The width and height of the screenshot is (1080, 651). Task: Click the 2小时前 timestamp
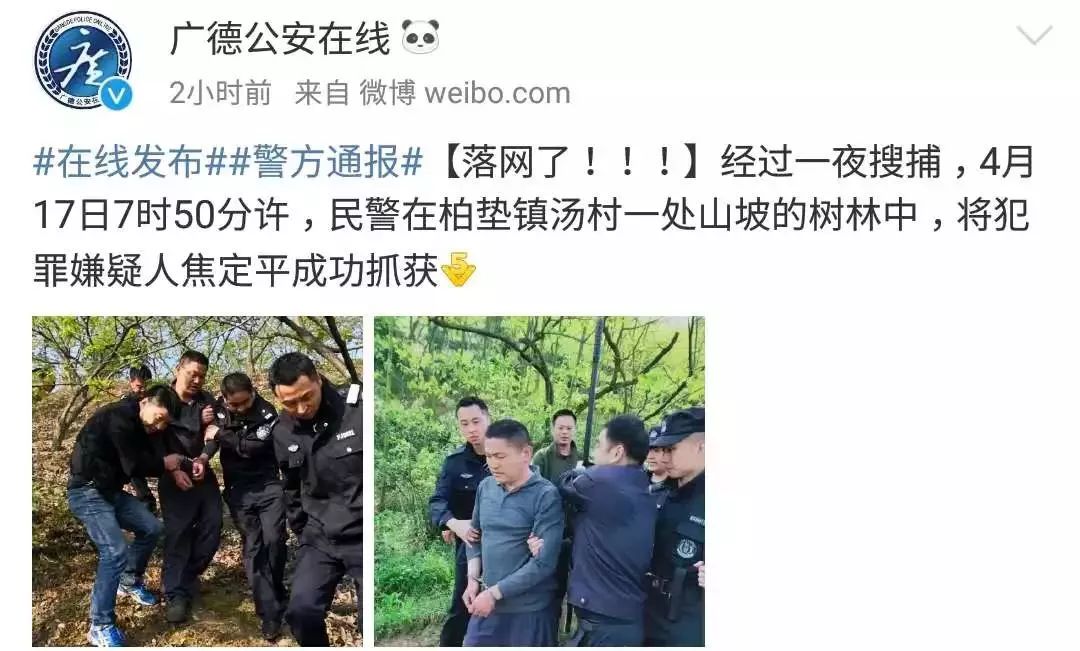220,93
